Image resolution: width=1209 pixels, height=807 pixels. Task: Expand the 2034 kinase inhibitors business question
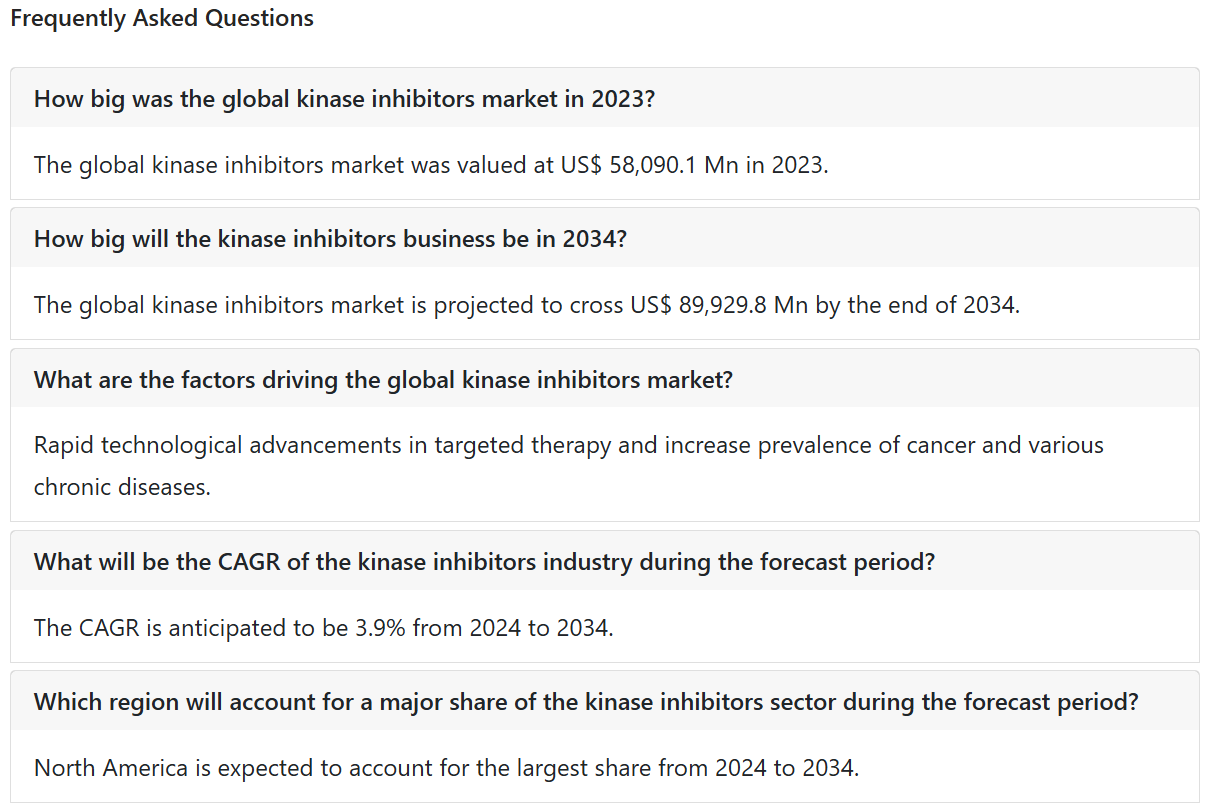click(x=604, y=238)
